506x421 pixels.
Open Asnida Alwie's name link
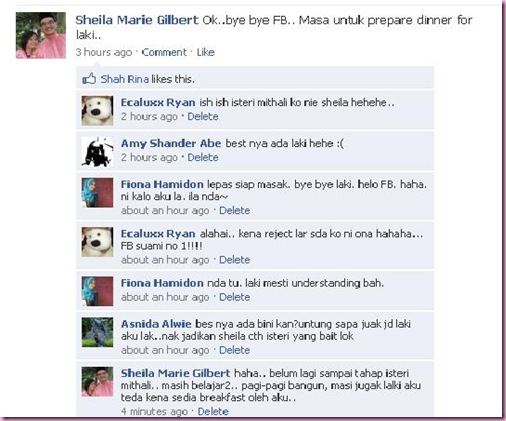click(156, 324)
